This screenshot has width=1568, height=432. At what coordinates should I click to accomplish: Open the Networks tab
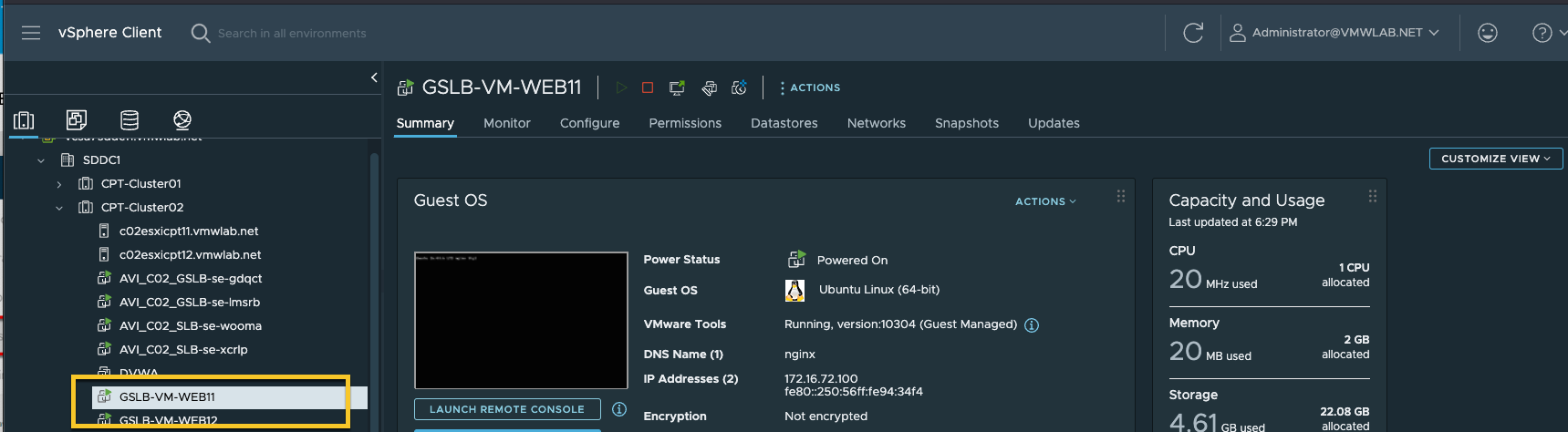[x=877, y=123]
